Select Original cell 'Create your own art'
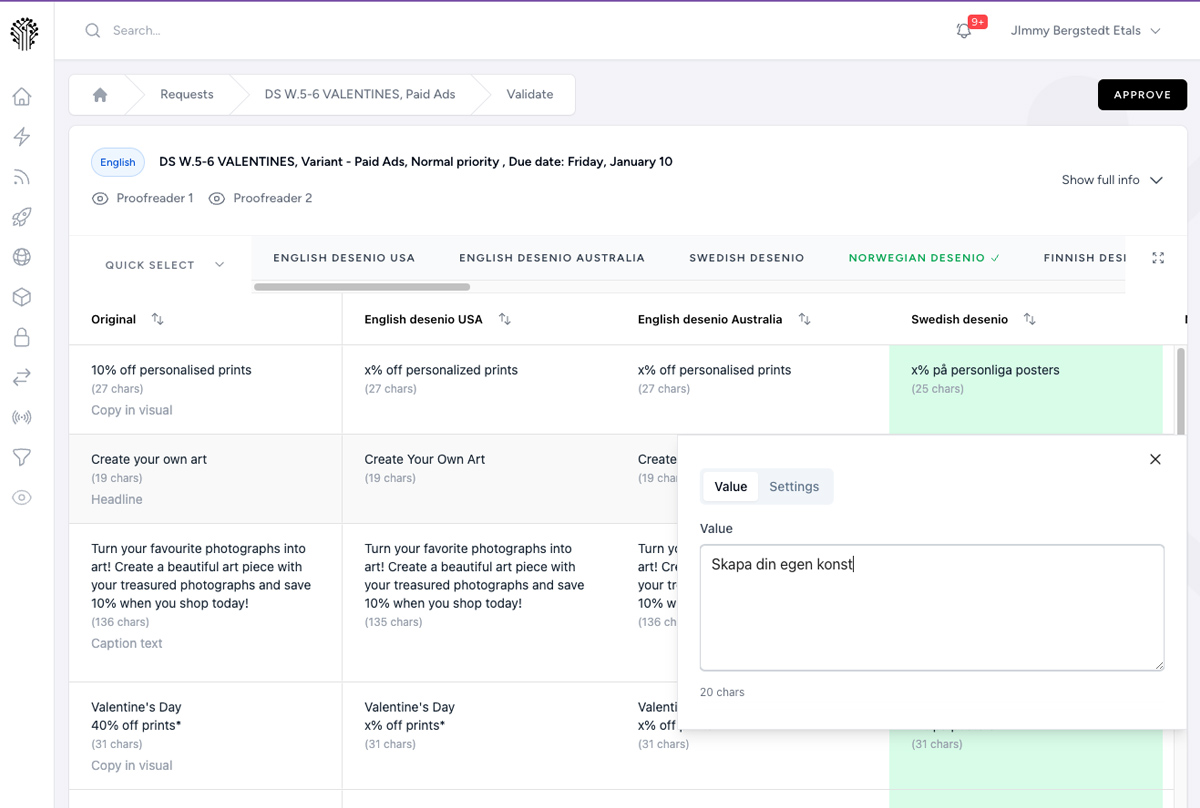 pyautogui.click(x=205, y=479)
